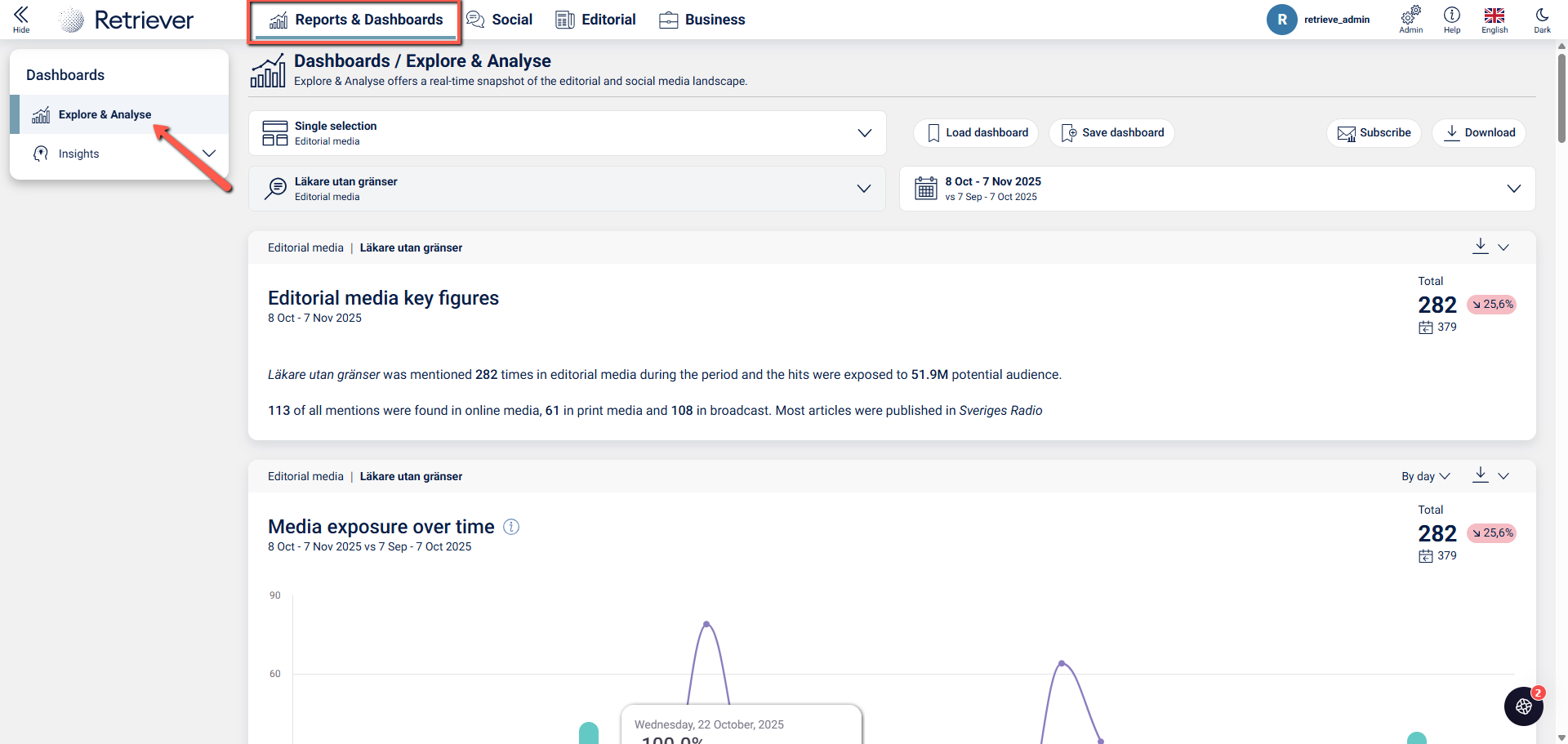The image size is (1568, 744).
Task: Switch to the Social tab
Action: [499, 20]
